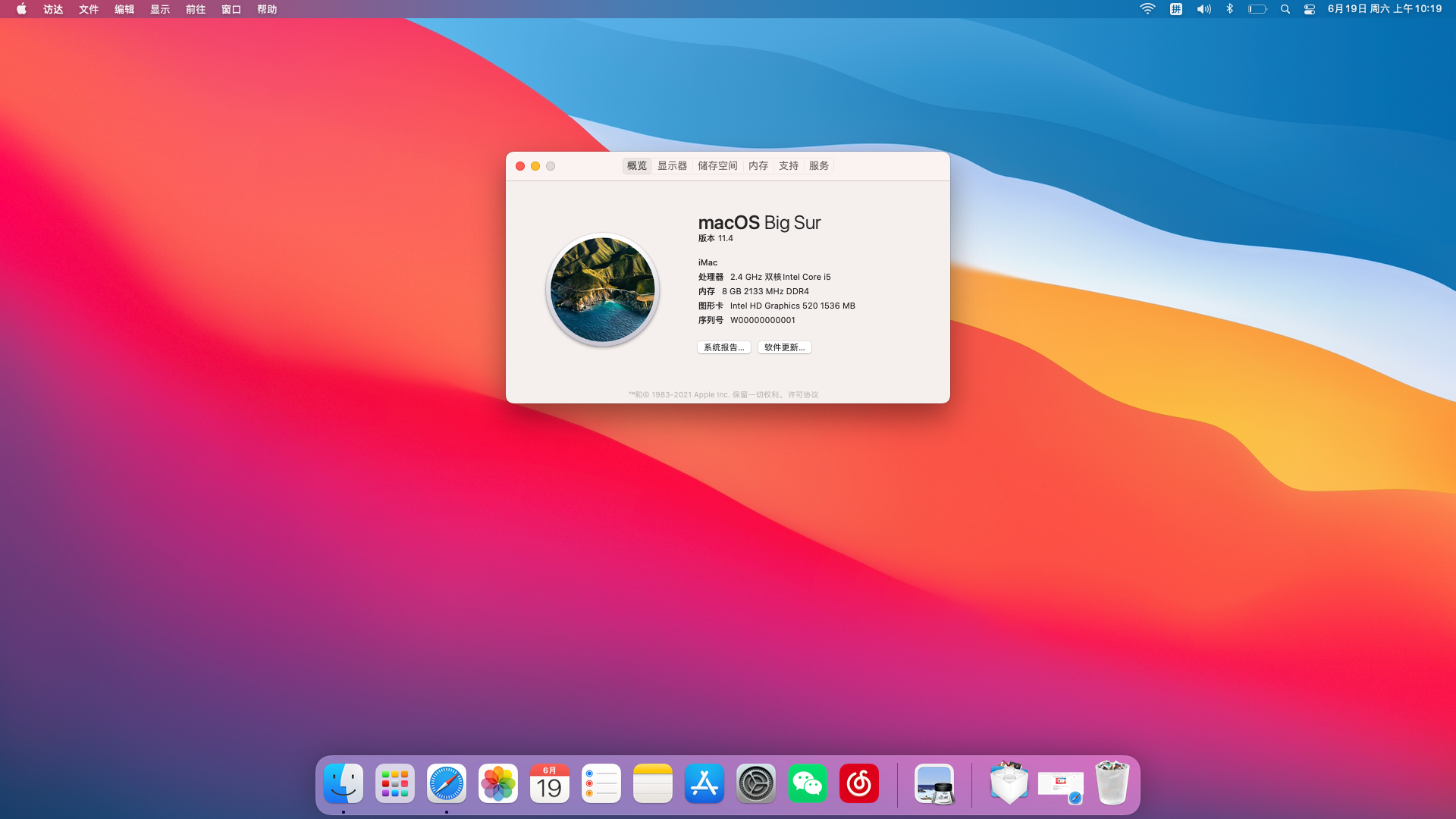
Task: Open Spotlight search magnifier
Action: tap(1285, 9)
